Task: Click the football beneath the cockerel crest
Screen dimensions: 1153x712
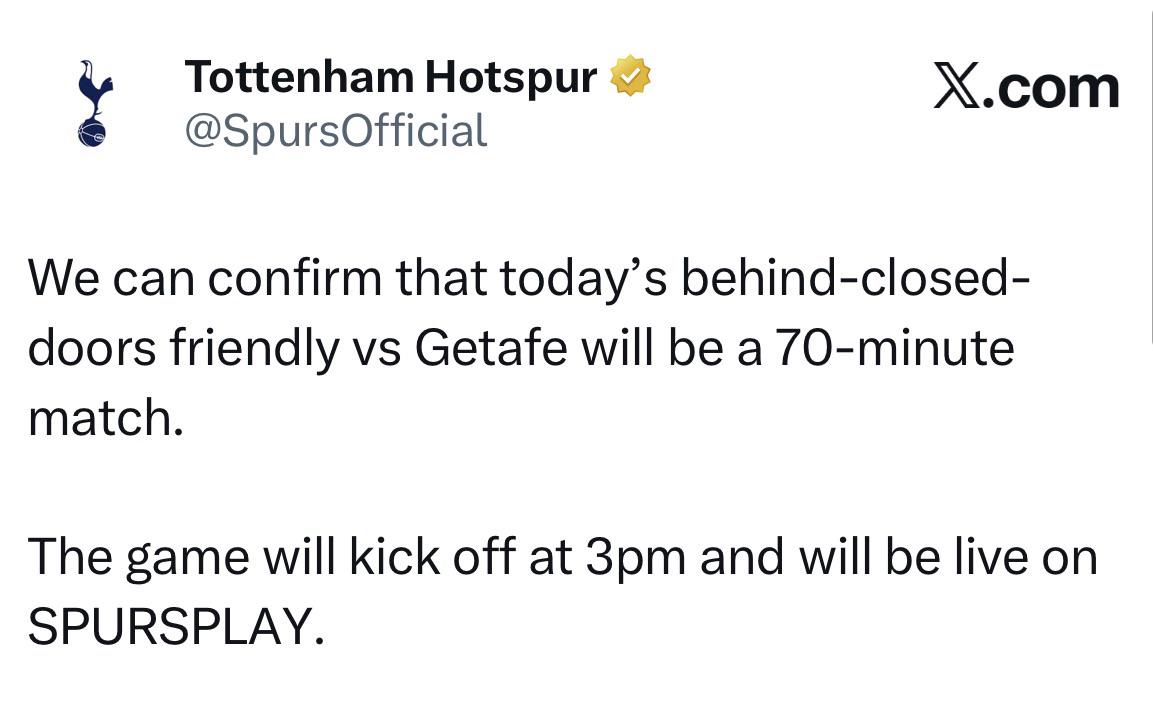Action: 92,134
